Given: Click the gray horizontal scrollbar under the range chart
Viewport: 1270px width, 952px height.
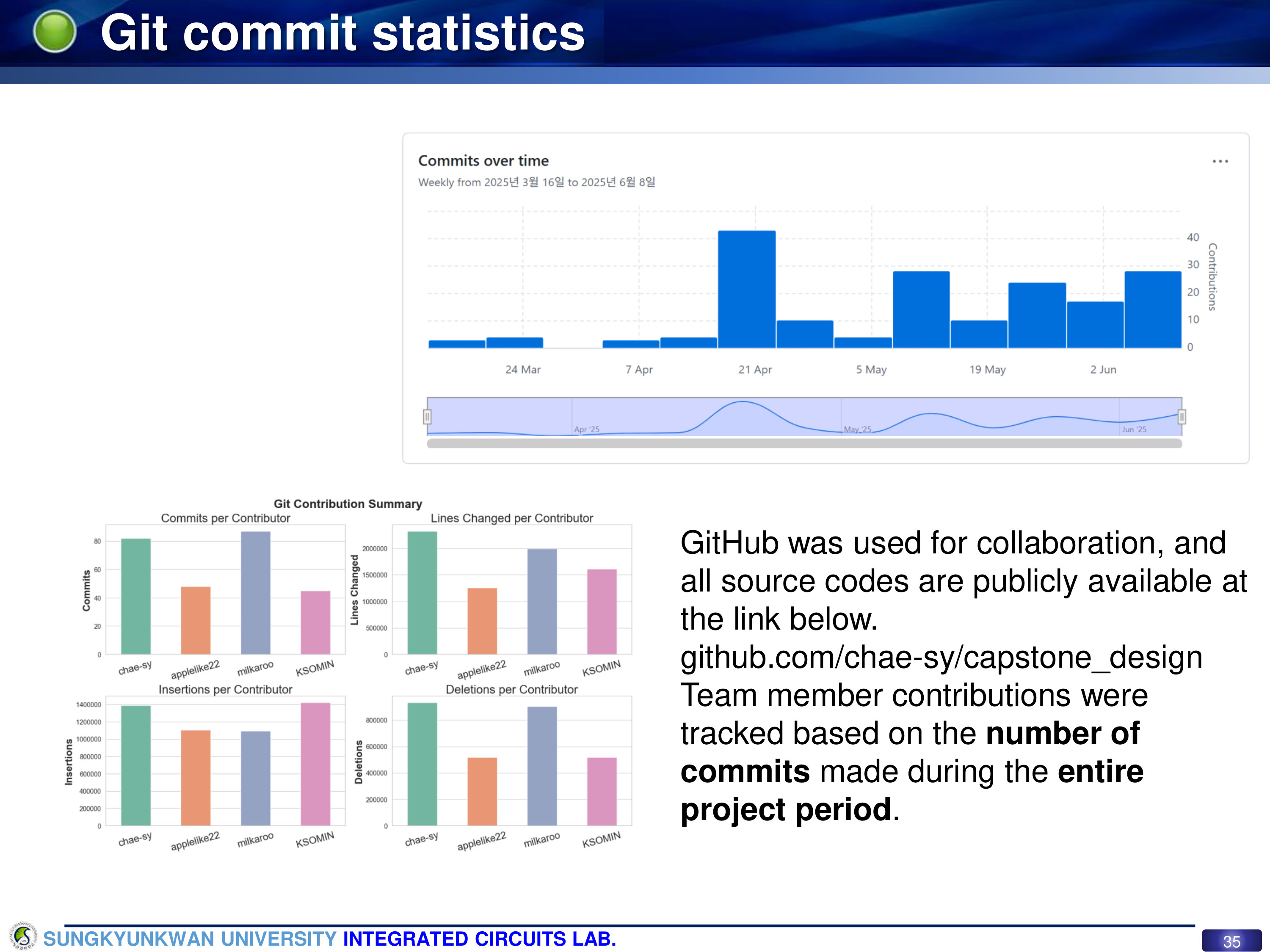Looking at the screenshot, I should [x=804, y=443].
